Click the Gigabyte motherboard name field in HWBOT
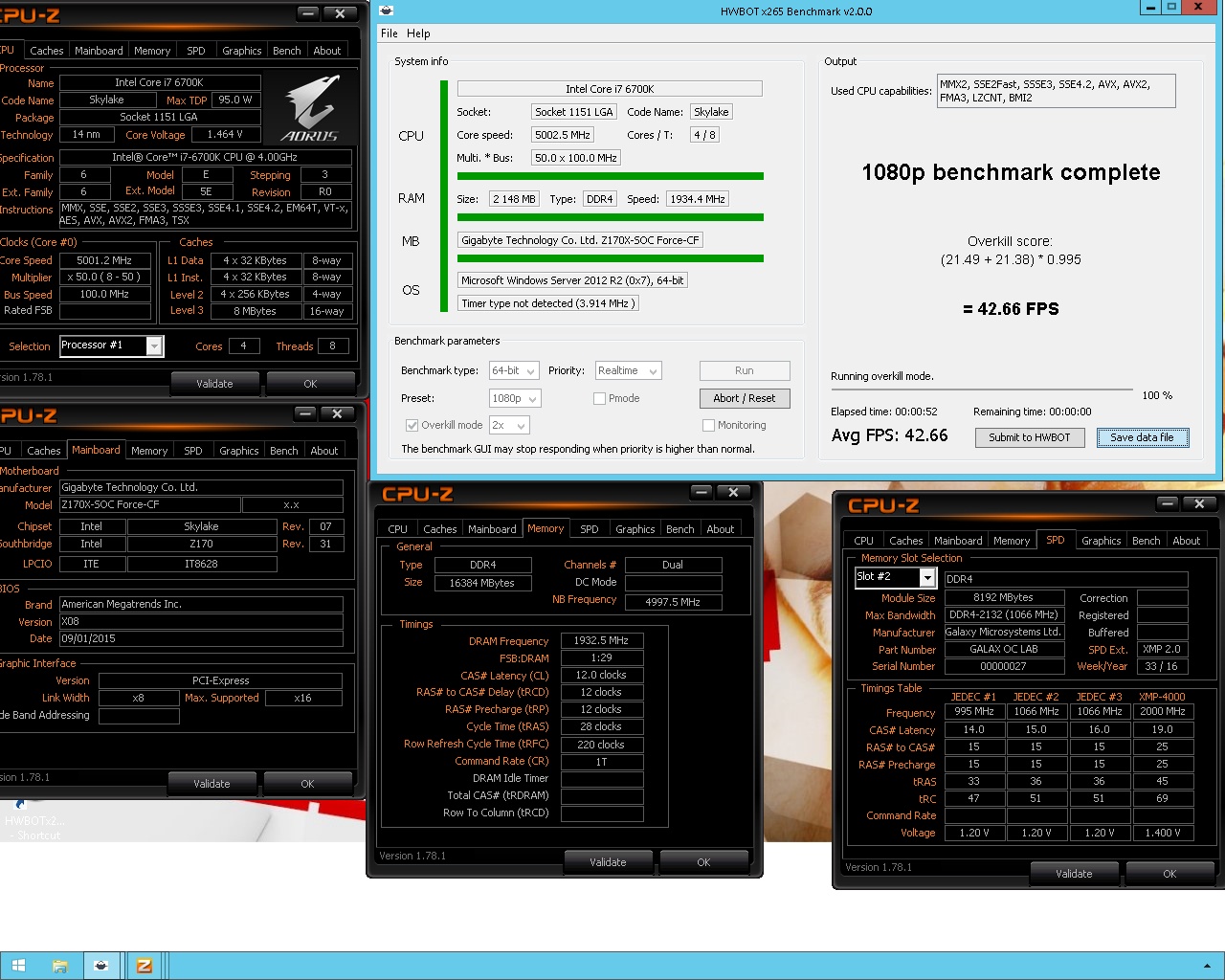1225x980 pixels. pos(580,240)
